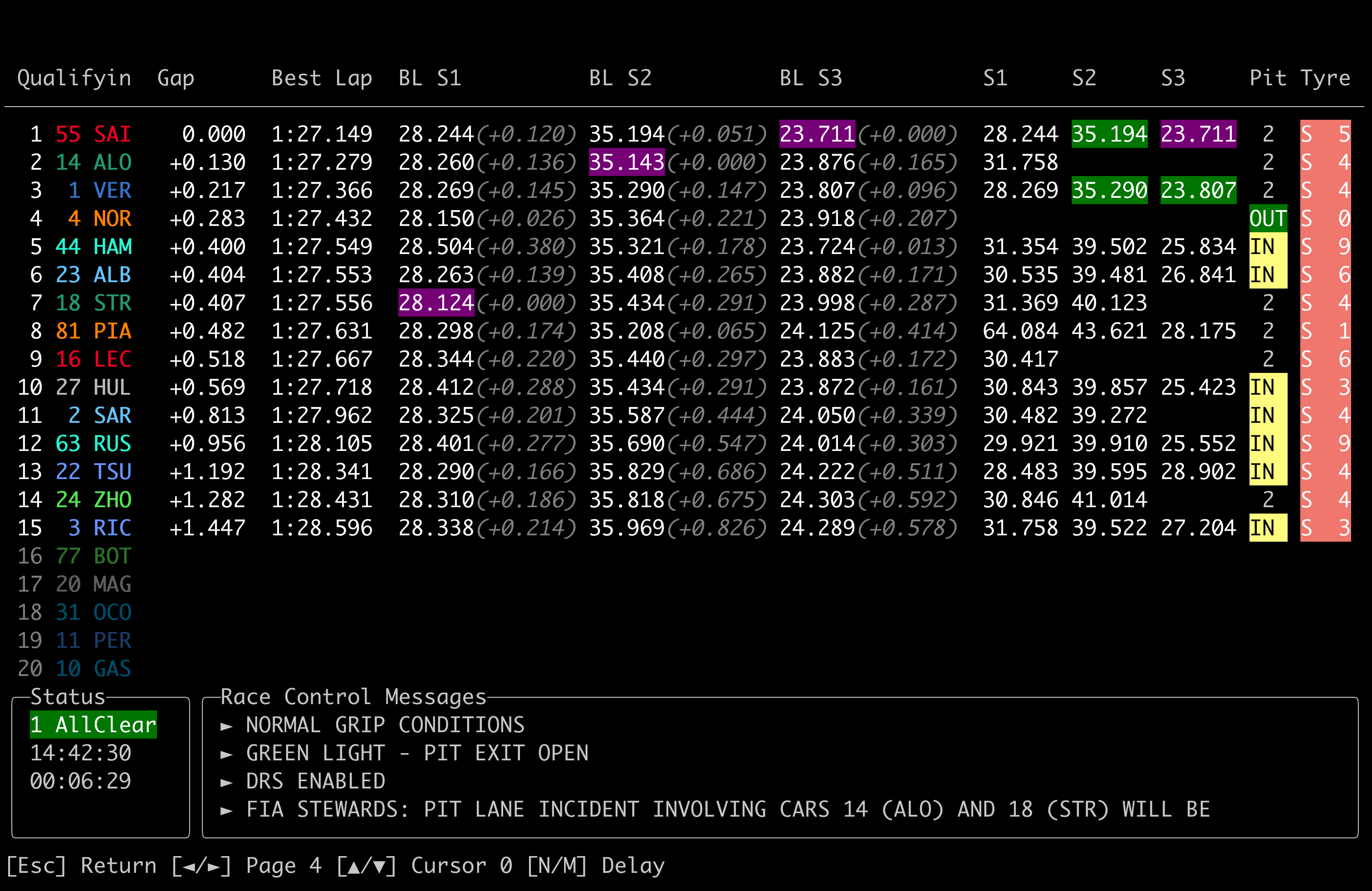Click arrow before NORMAL GRIP CONDITIONS
Image resolution: width=1372 pixels, height=891 pixels.
pos(226,725)
